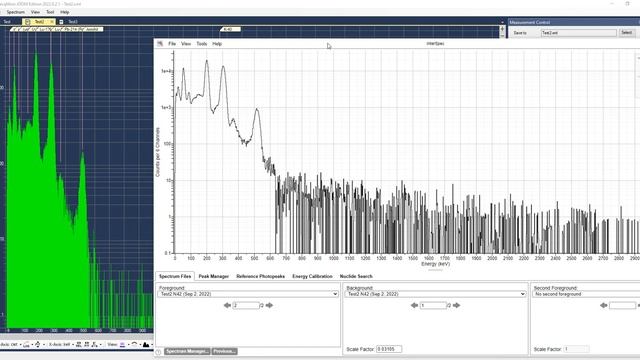This screenshot has width=640, height=360.
Task: Open Tools menu in InterSpec
Action: (202, 44)
